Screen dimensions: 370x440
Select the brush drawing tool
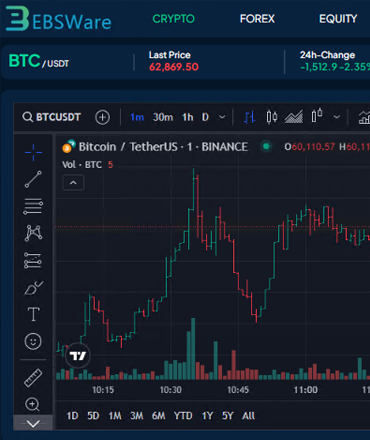[x=33, y=288]
